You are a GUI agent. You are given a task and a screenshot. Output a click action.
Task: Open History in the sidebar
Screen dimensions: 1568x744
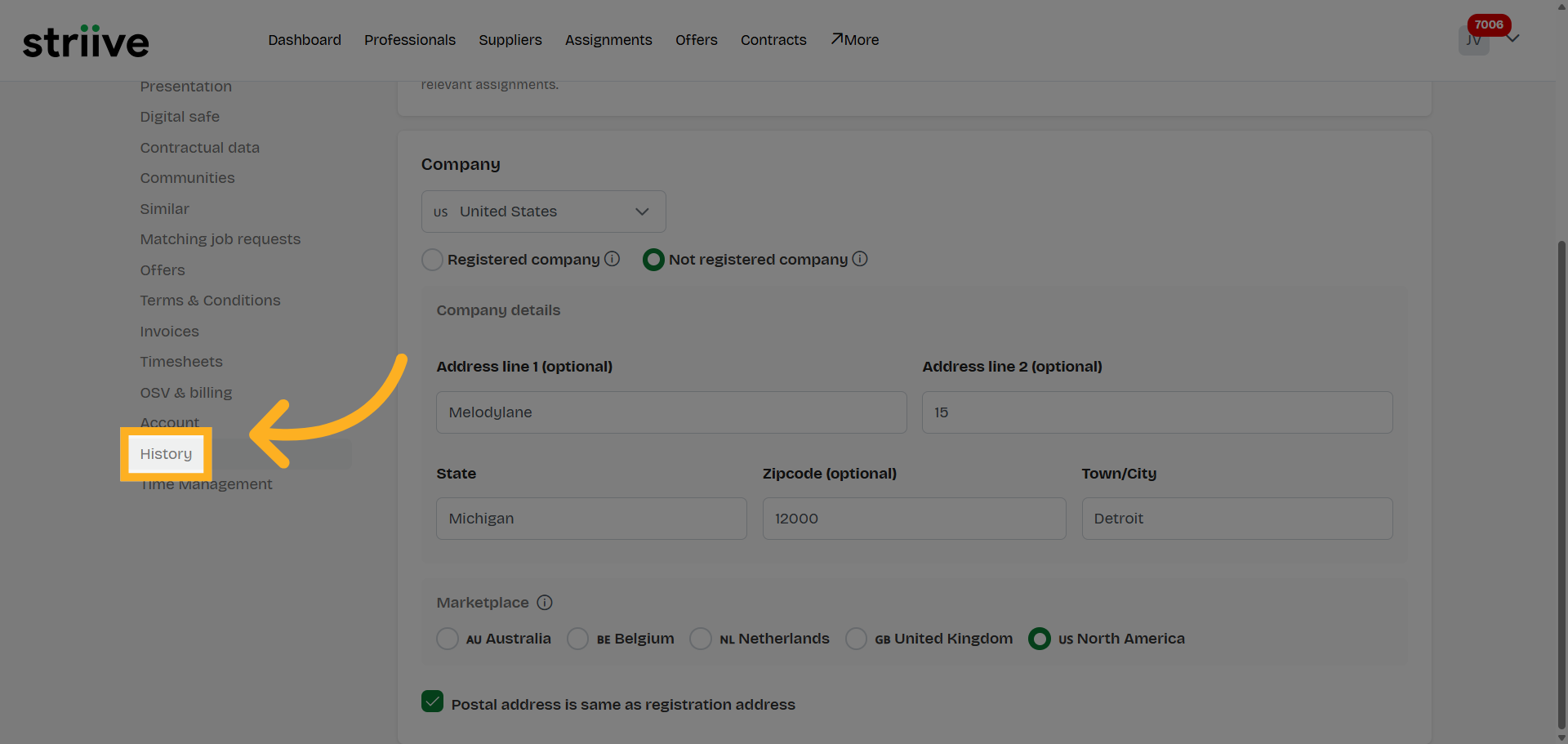(x=166, y=454)
